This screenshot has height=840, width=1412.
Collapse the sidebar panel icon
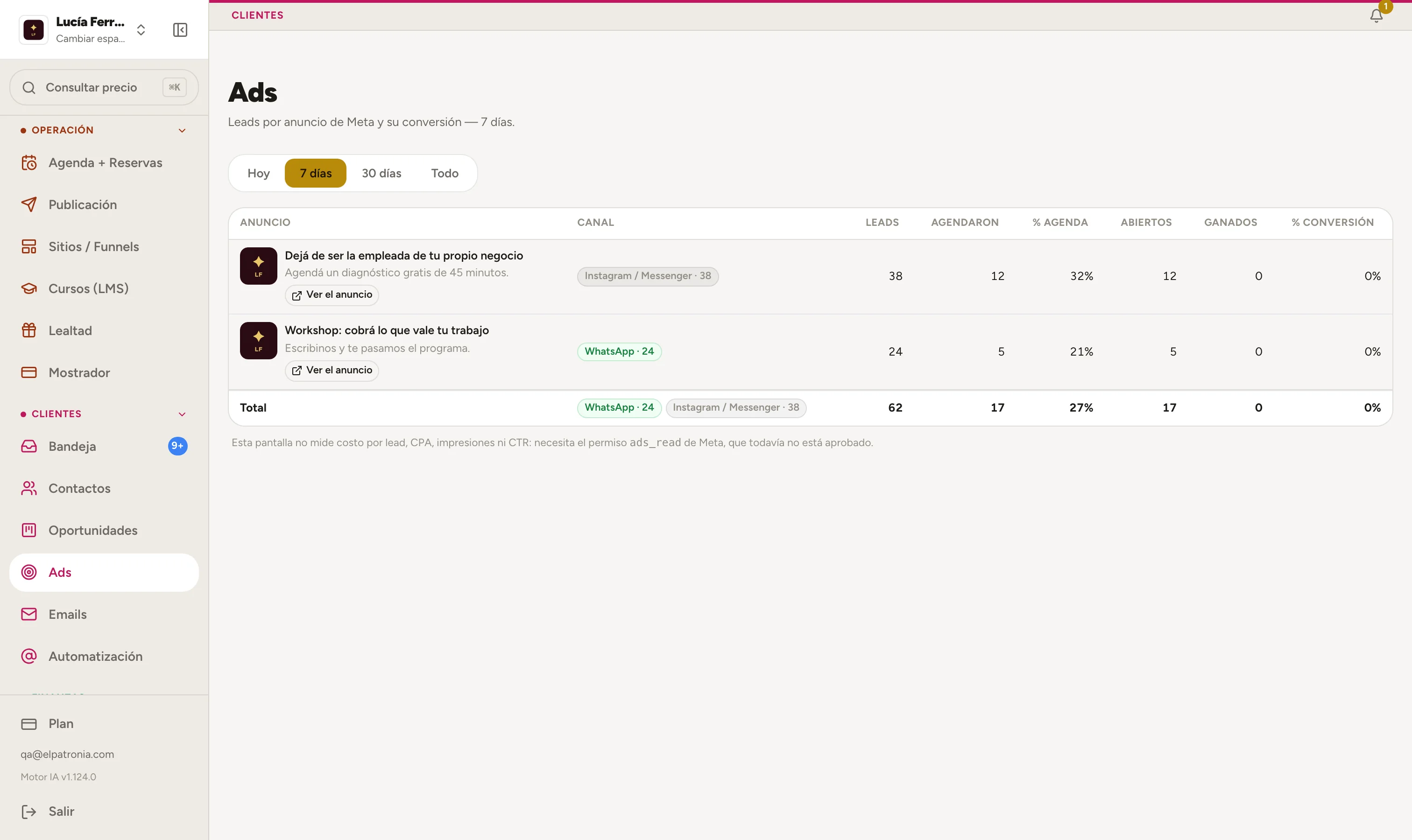pyautogui.click(x=180, y=30)
